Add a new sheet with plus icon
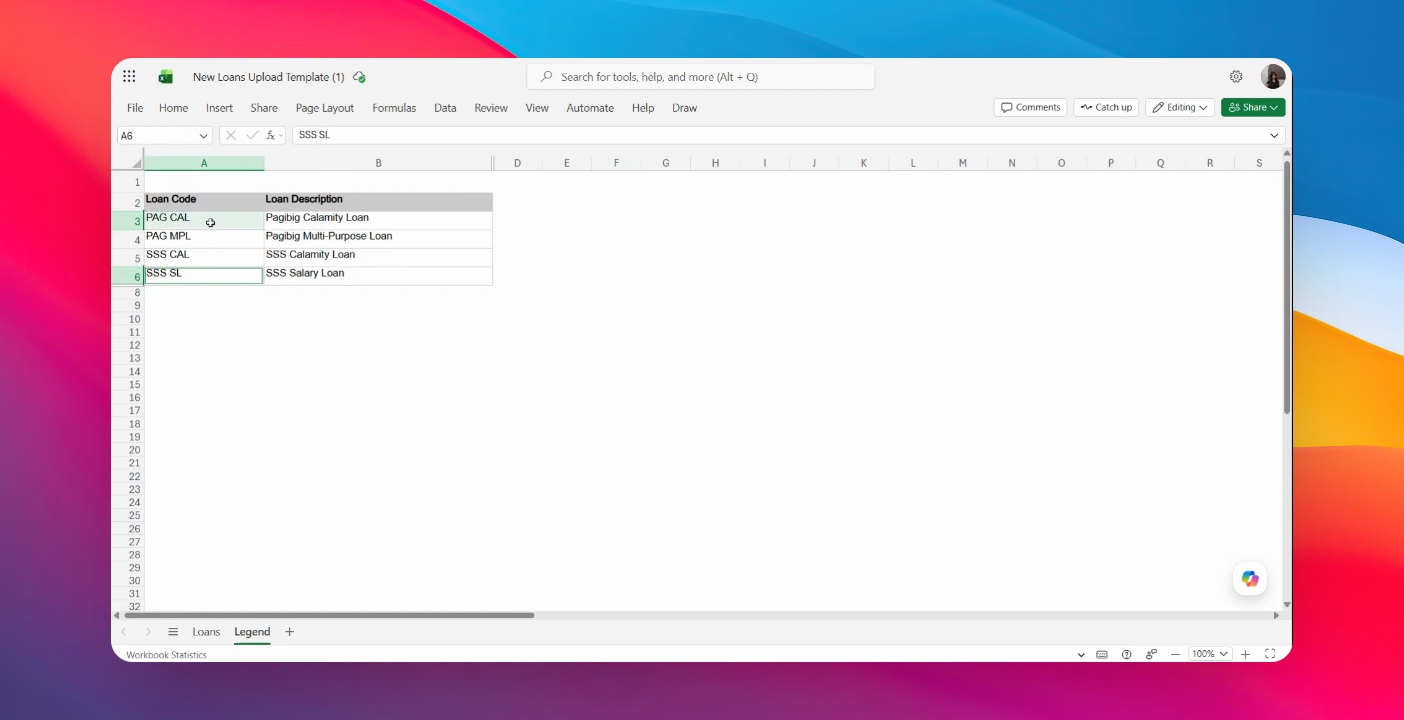1404x720 pixels. click(290, 632)
